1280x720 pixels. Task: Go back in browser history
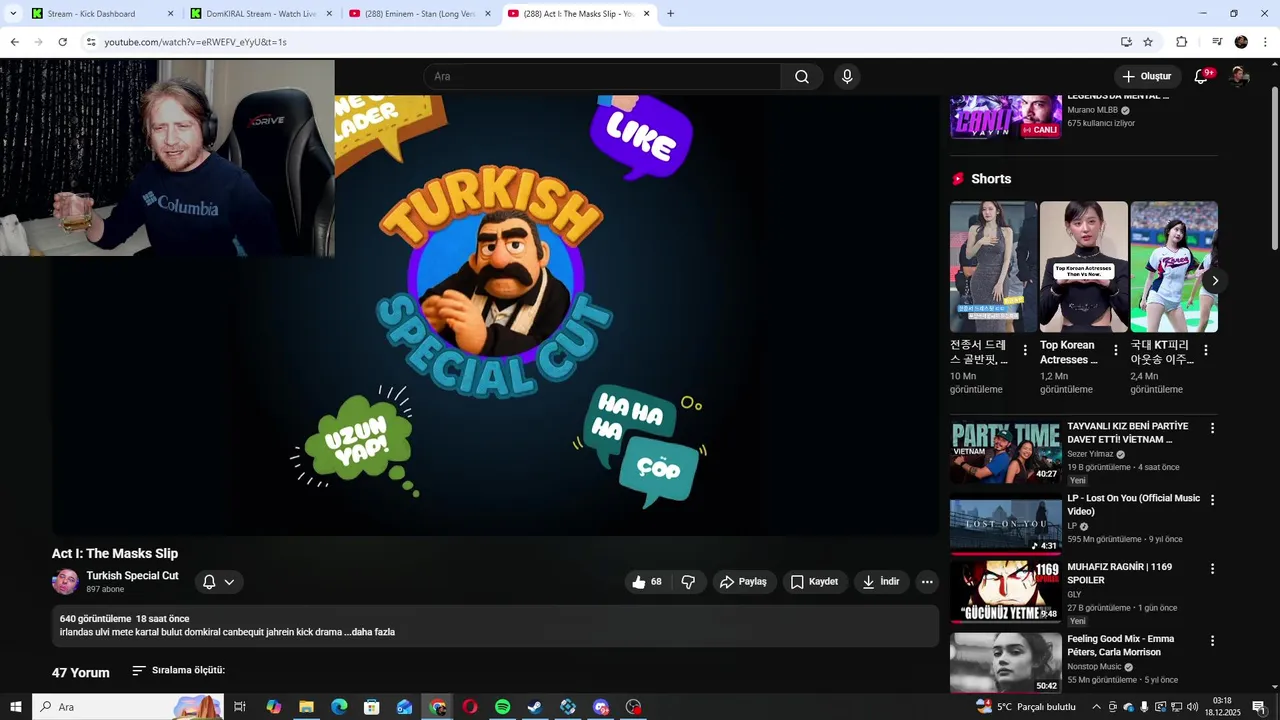coord(14,42)
